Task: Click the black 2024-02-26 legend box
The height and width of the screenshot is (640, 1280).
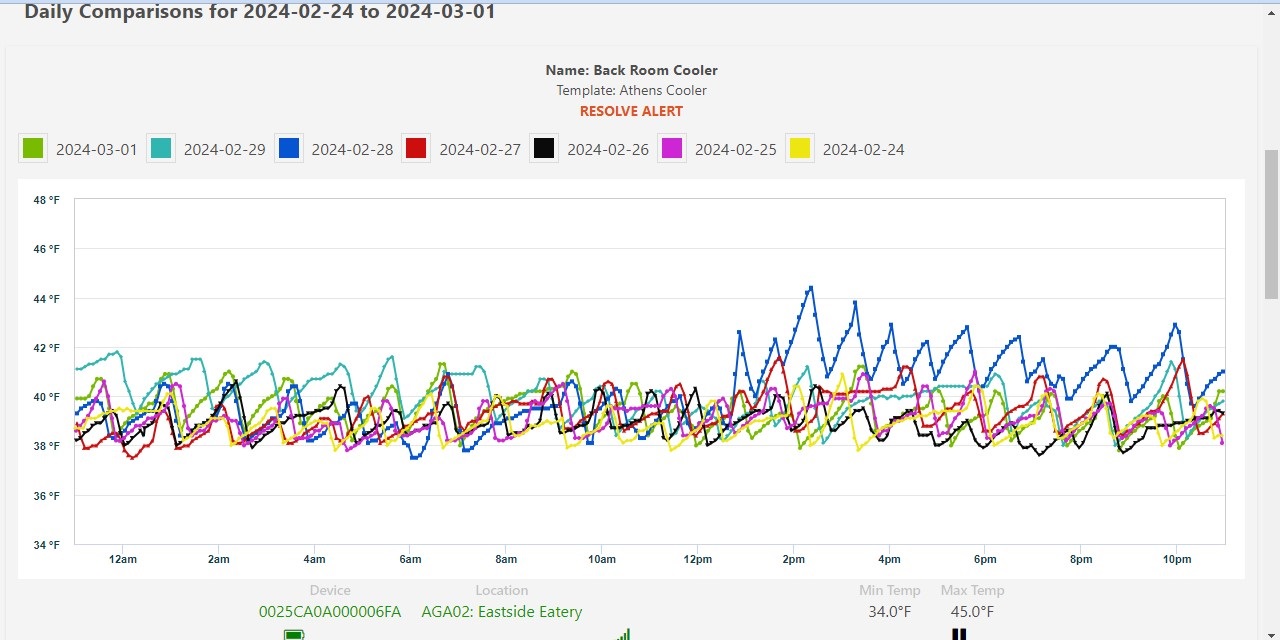Action: 544,149
